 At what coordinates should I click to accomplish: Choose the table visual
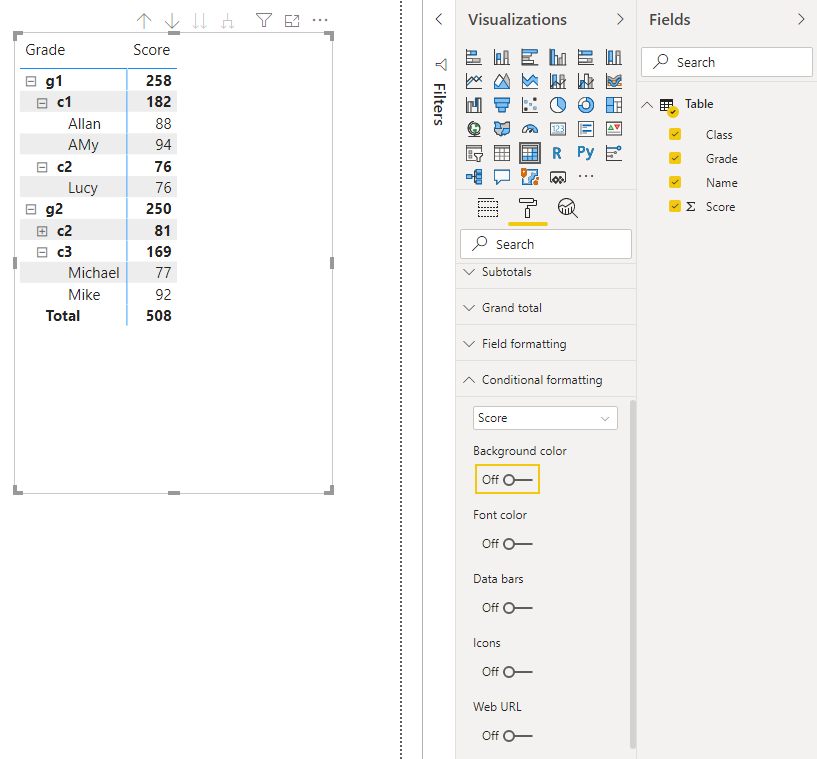pos(502,153)
